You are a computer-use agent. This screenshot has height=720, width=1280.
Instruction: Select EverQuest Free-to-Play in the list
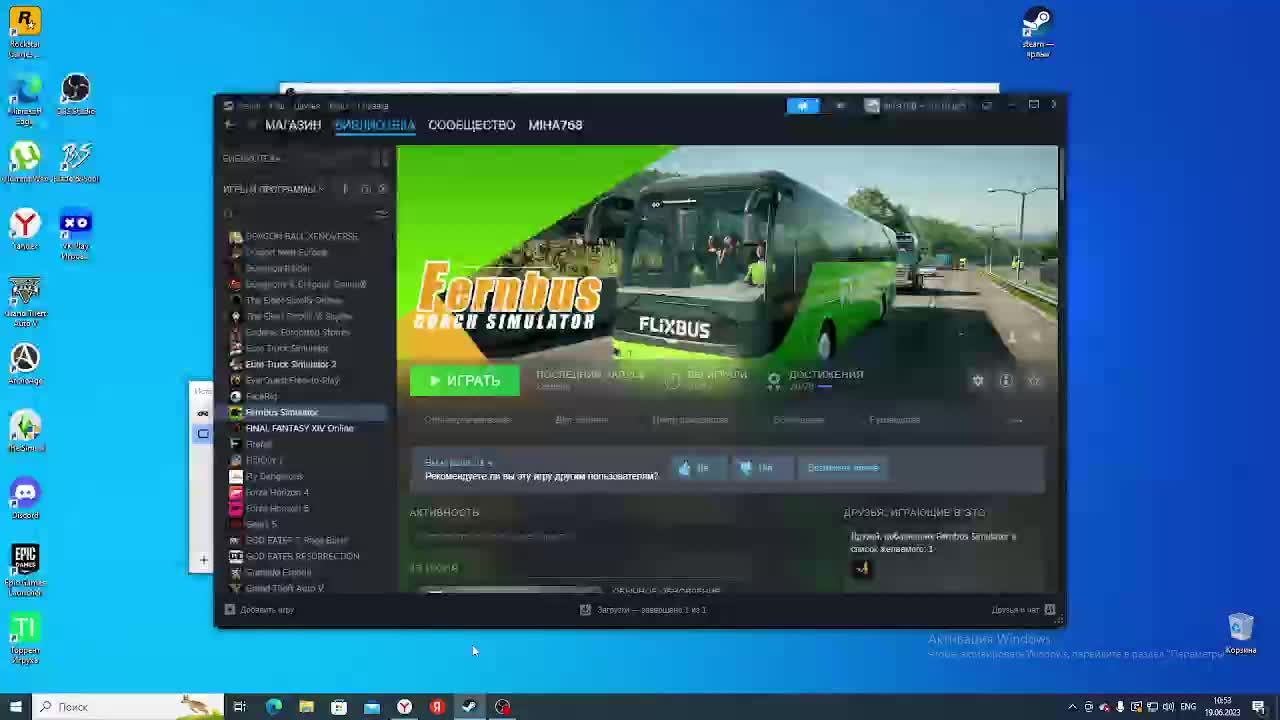(x=292, y=380)
